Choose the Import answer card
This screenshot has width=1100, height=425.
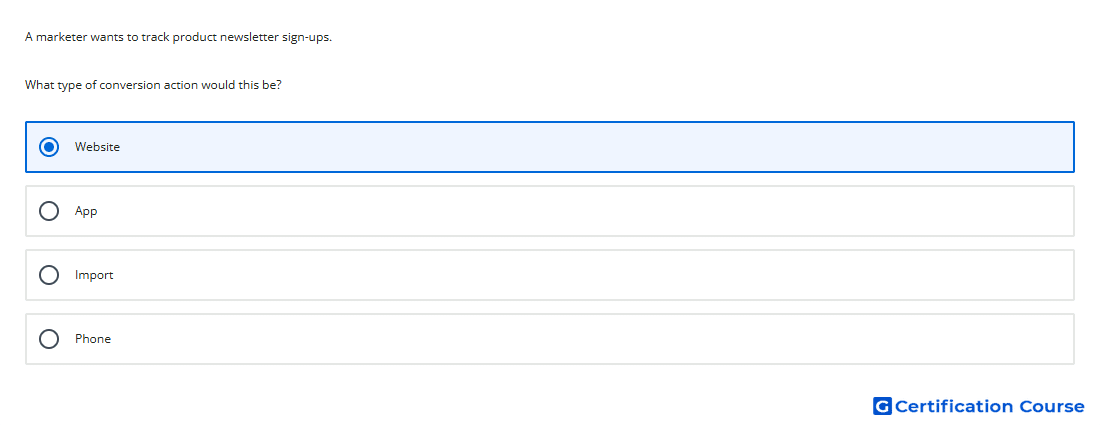tap(550, 275)
